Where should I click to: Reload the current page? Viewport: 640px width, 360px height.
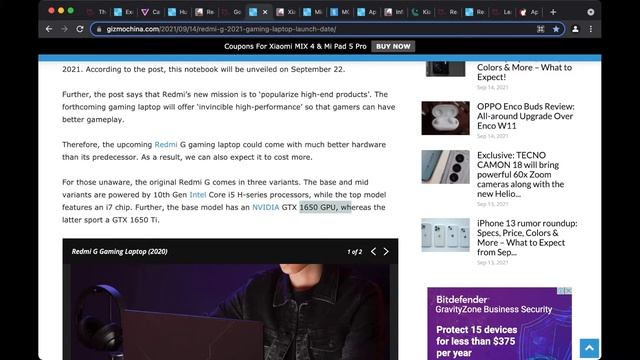click(x=80, y=29)
